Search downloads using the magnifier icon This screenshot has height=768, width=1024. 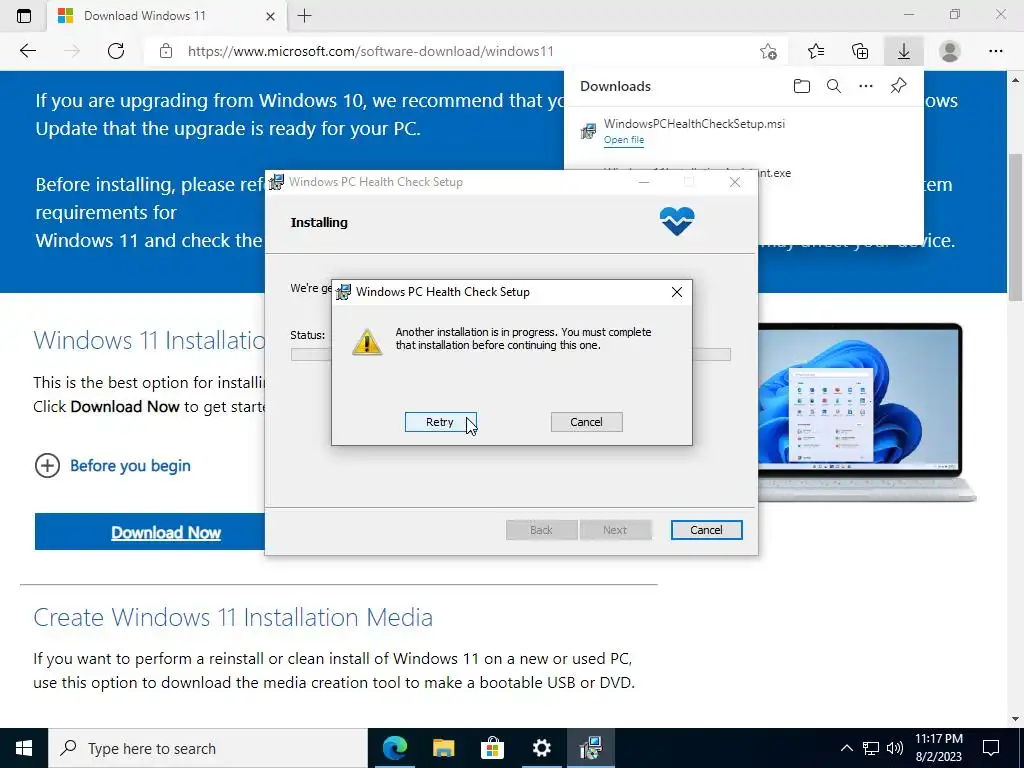coord(834,86)
